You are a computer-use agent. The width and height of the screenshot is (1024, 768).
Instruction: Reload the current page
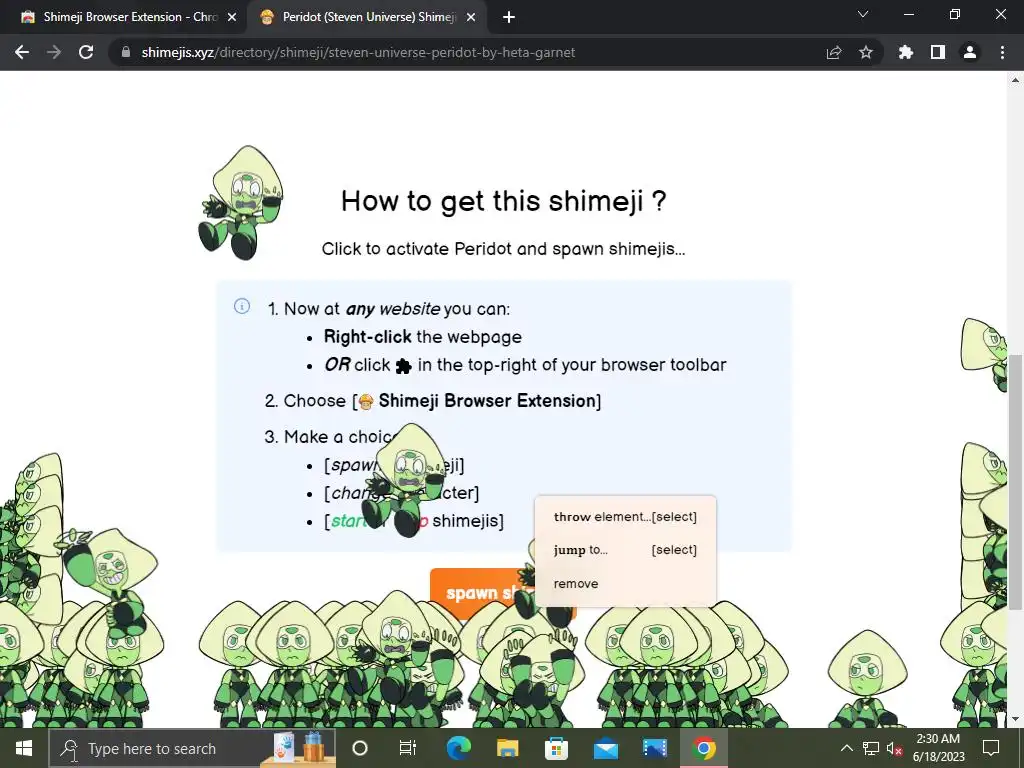click(86, 52)
